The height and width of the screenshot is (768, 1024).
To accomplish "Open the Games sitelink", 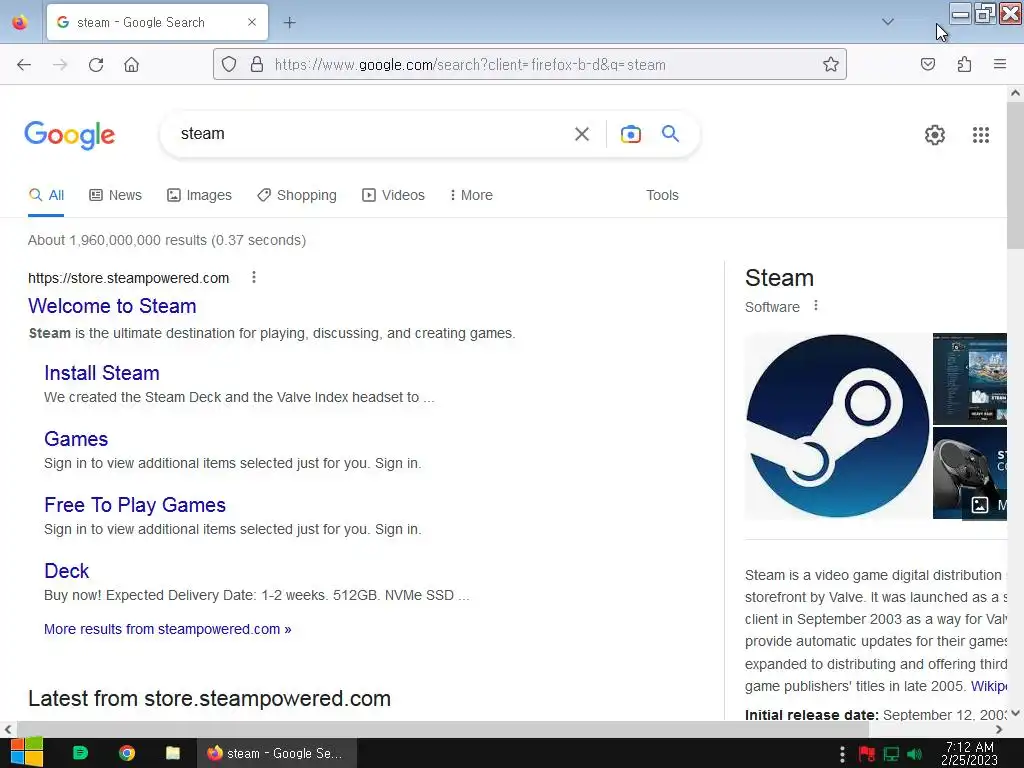I will point(76,439).
